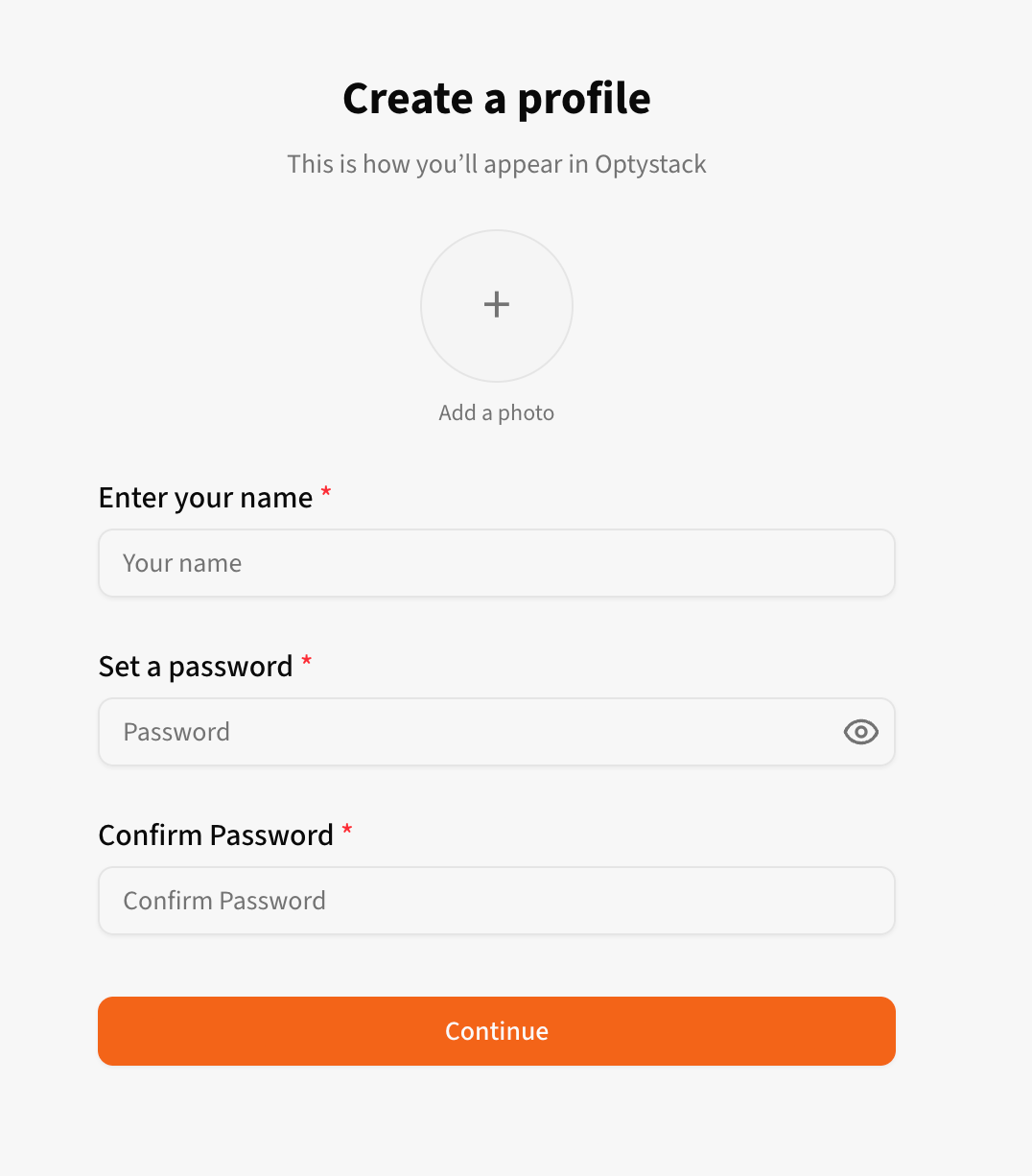The height and width of the screenshot is (1176, 1032).
Task: Show password using the eye icon
Action: click(860, 732)
